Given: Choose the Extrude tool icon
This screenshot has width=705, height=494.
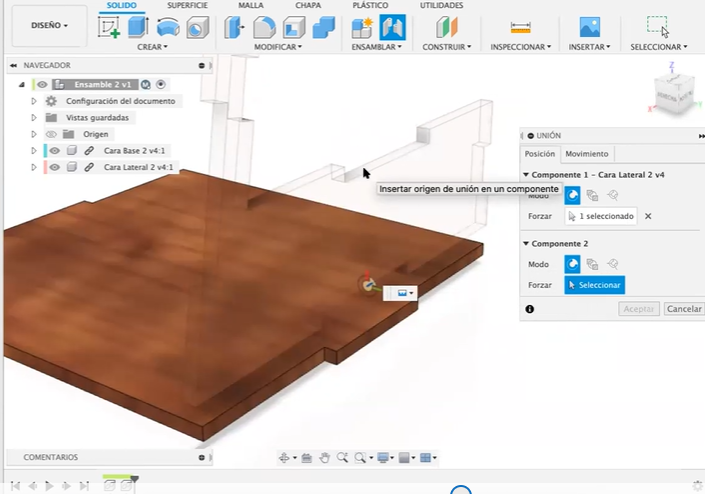Looking at the screenshot, I should [x=138, y=27].
